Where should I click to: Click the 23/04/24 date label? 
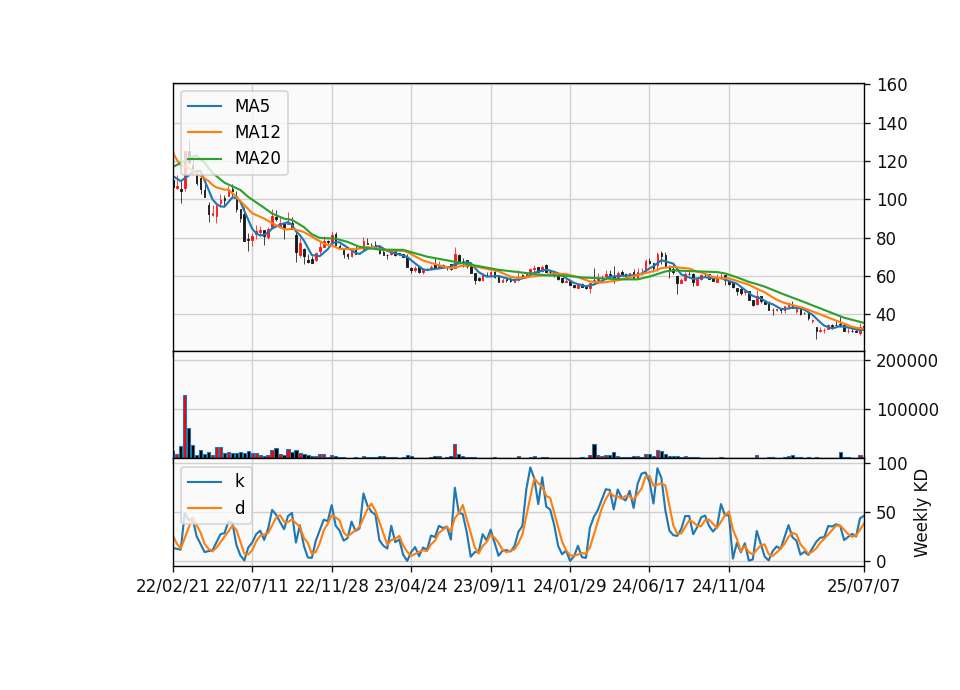coord(411,586)
